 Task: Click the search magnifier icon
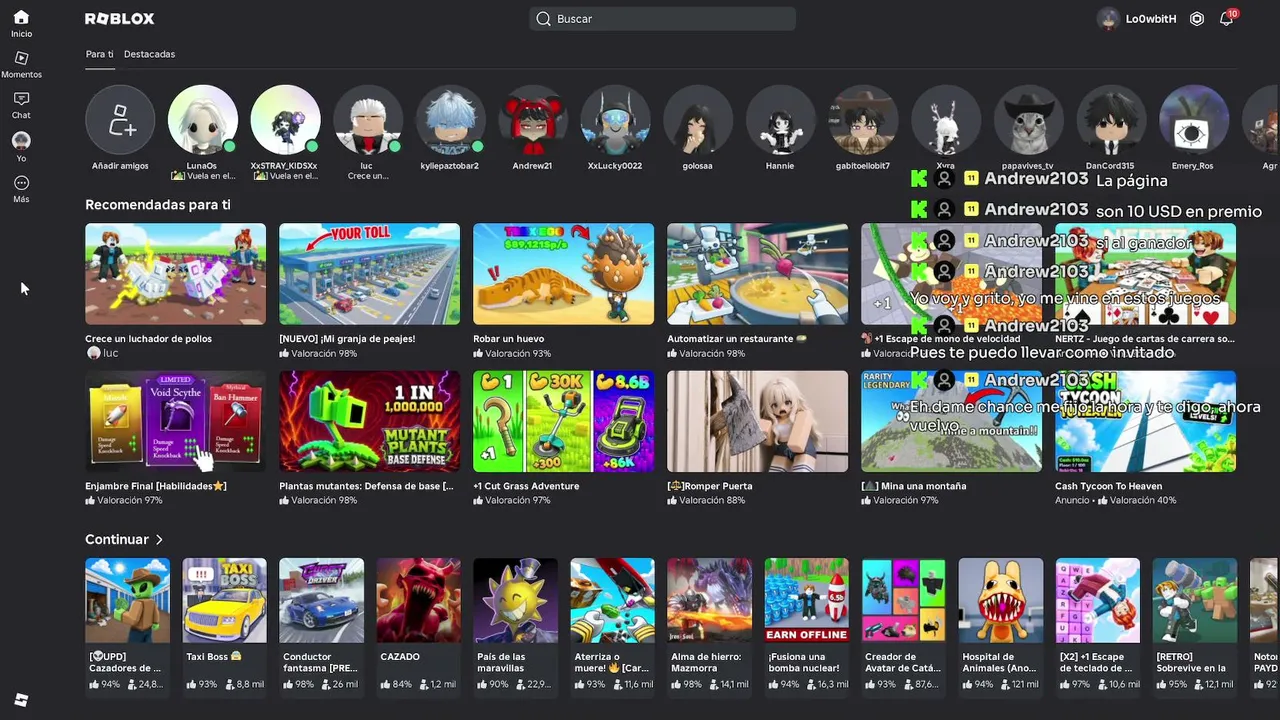click(x=543, y=19)
